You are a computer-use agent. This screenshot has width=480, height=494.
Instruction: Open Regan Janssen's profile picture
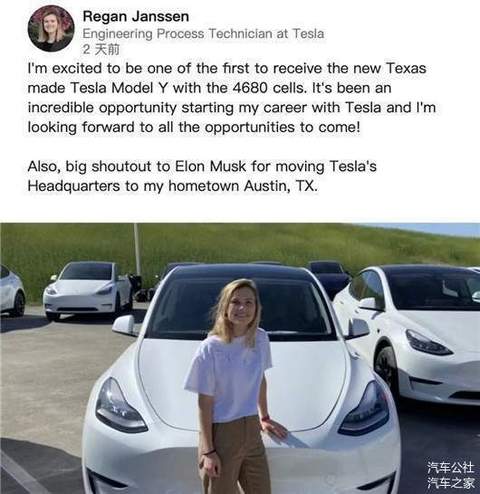click(51, 29)
